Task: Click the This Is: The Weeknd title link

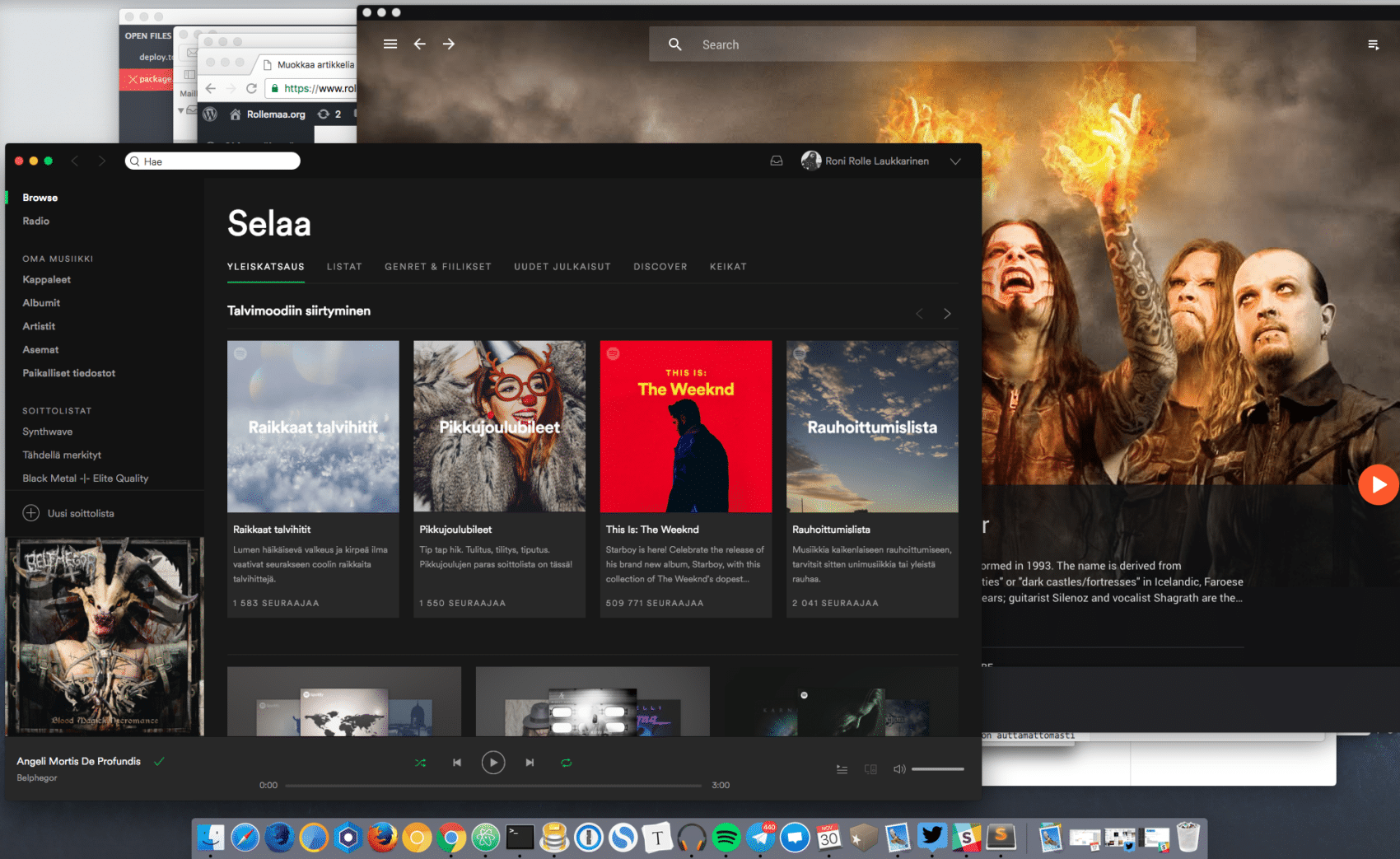Action: (652, 530)
